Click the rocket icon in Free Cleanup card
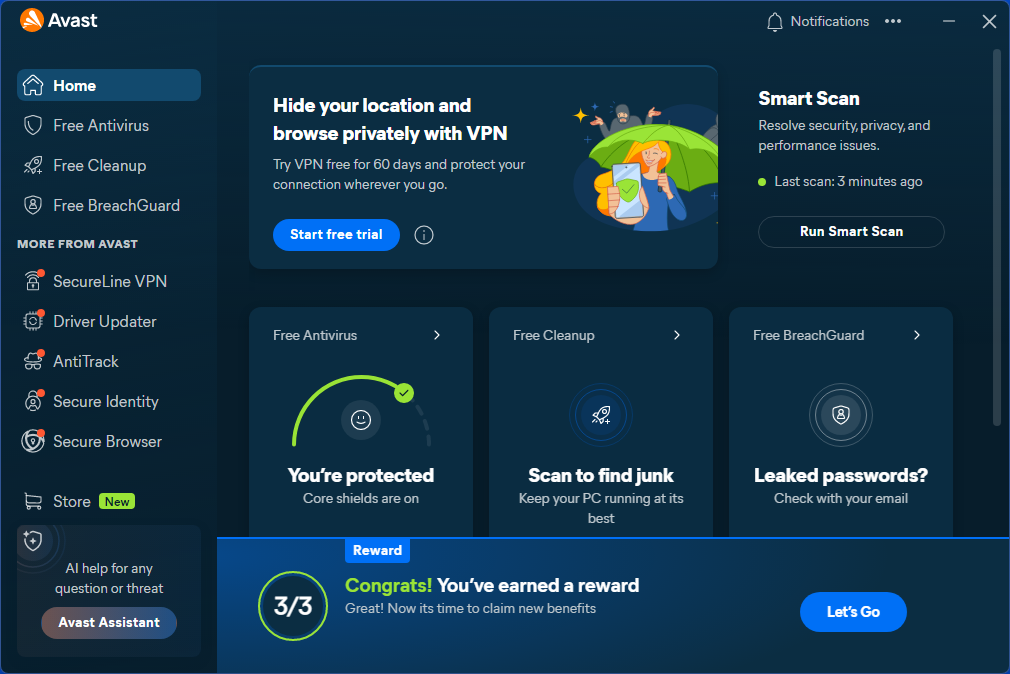 point(601,415)
